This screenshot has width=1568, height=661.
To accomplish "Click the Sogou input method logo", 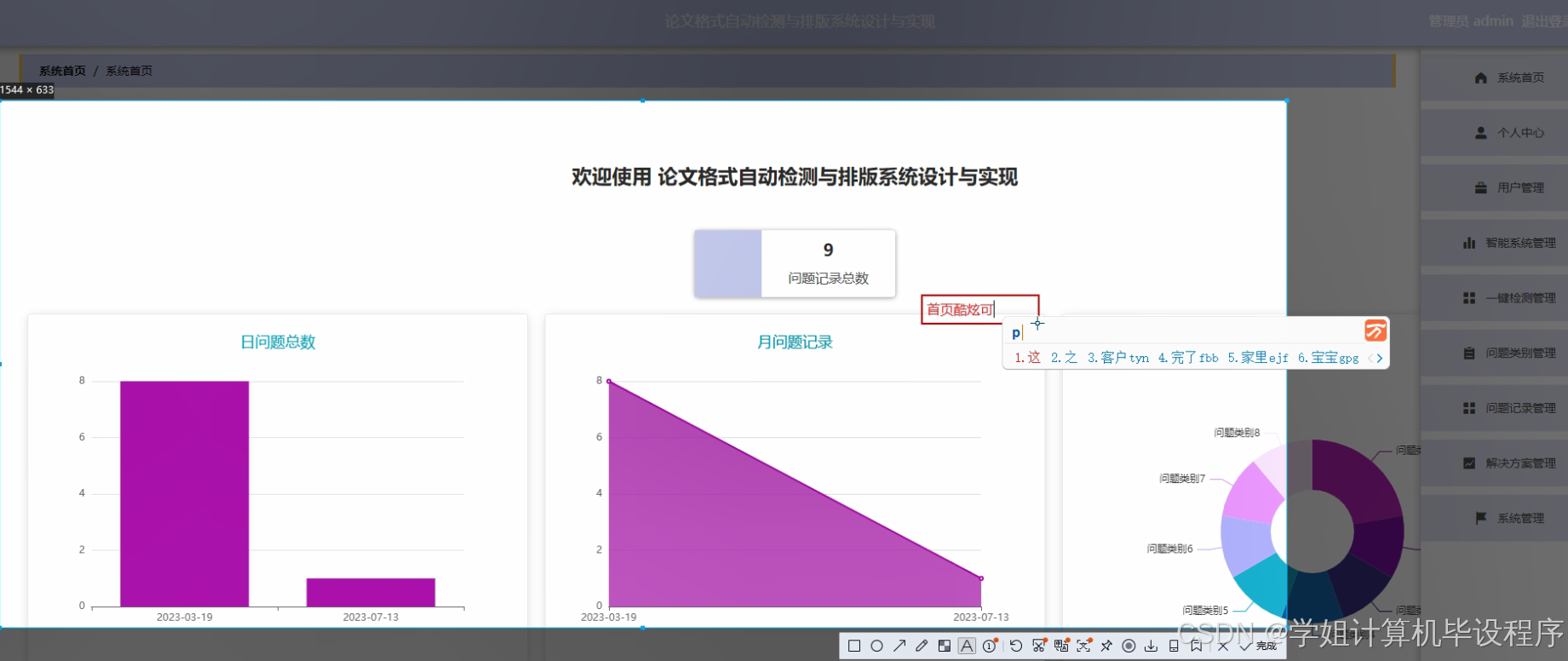I will coord(1376,330).
